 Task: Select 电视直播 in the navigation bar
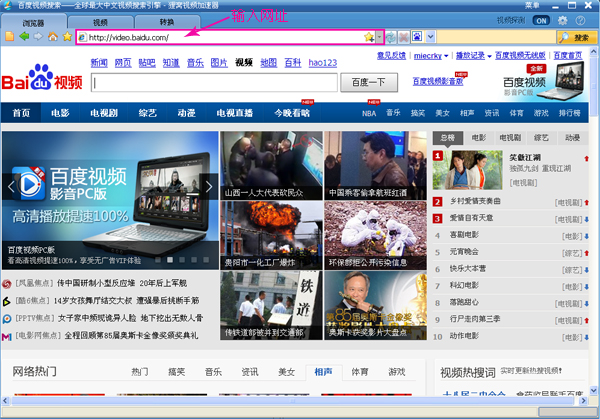click(x=235, y=113)
